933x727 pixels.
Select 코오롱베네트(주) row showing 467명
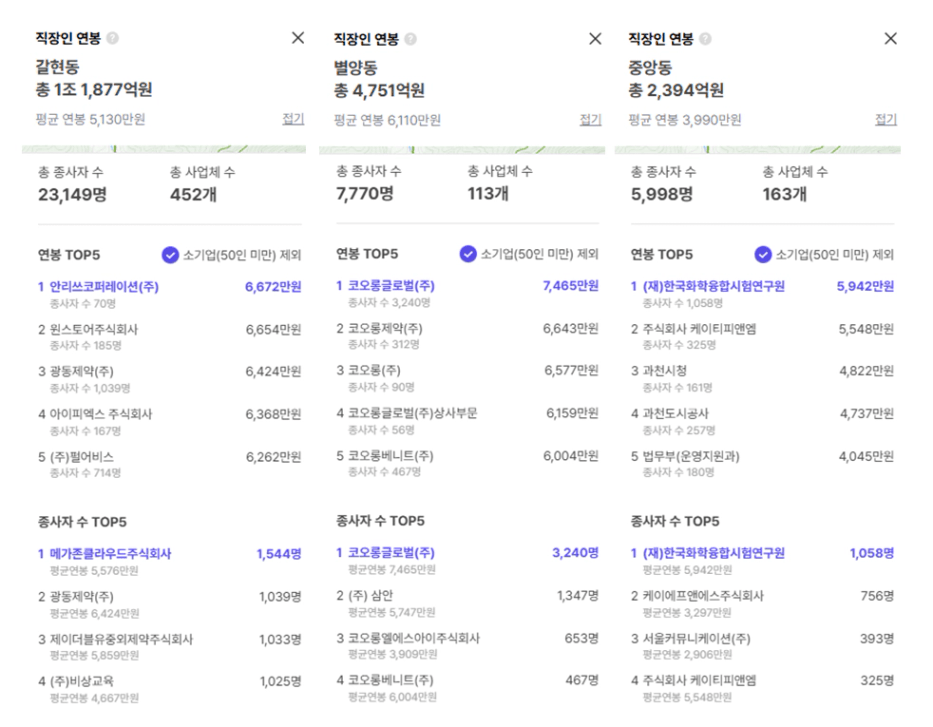click(467, 688)
